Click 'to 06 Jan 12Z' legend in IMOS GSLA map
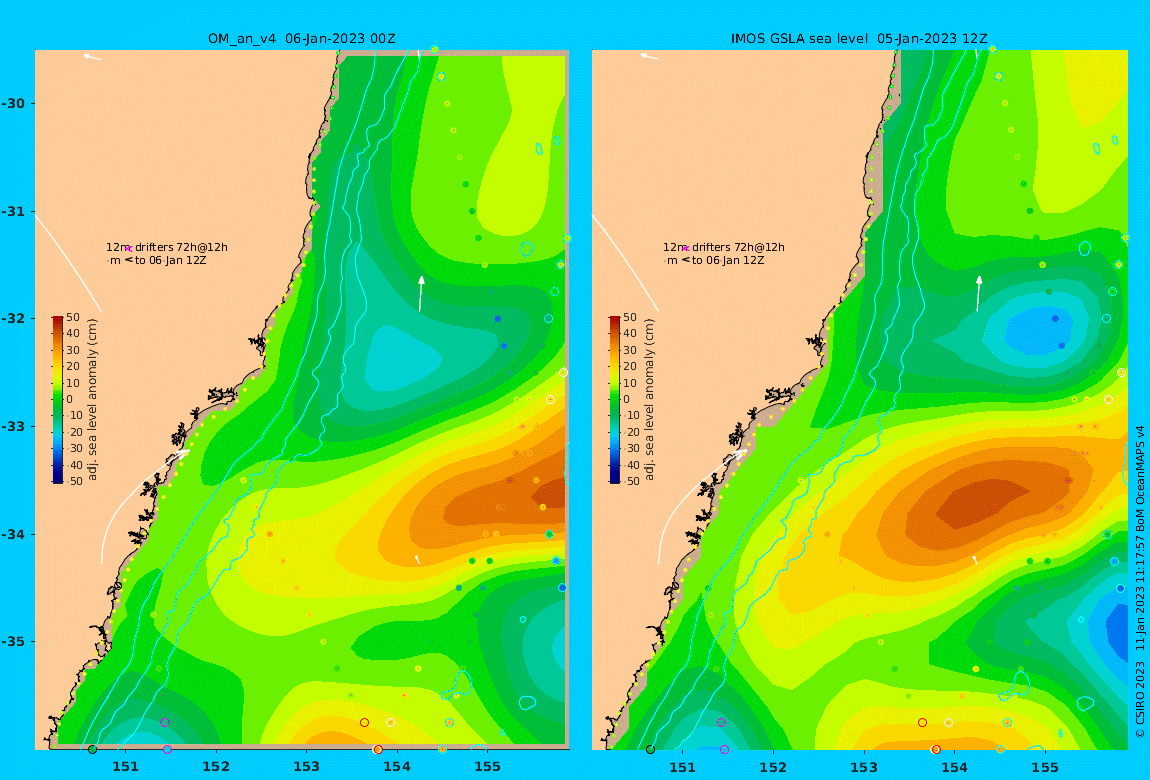1150x780 pixels. tap(728, 260)
